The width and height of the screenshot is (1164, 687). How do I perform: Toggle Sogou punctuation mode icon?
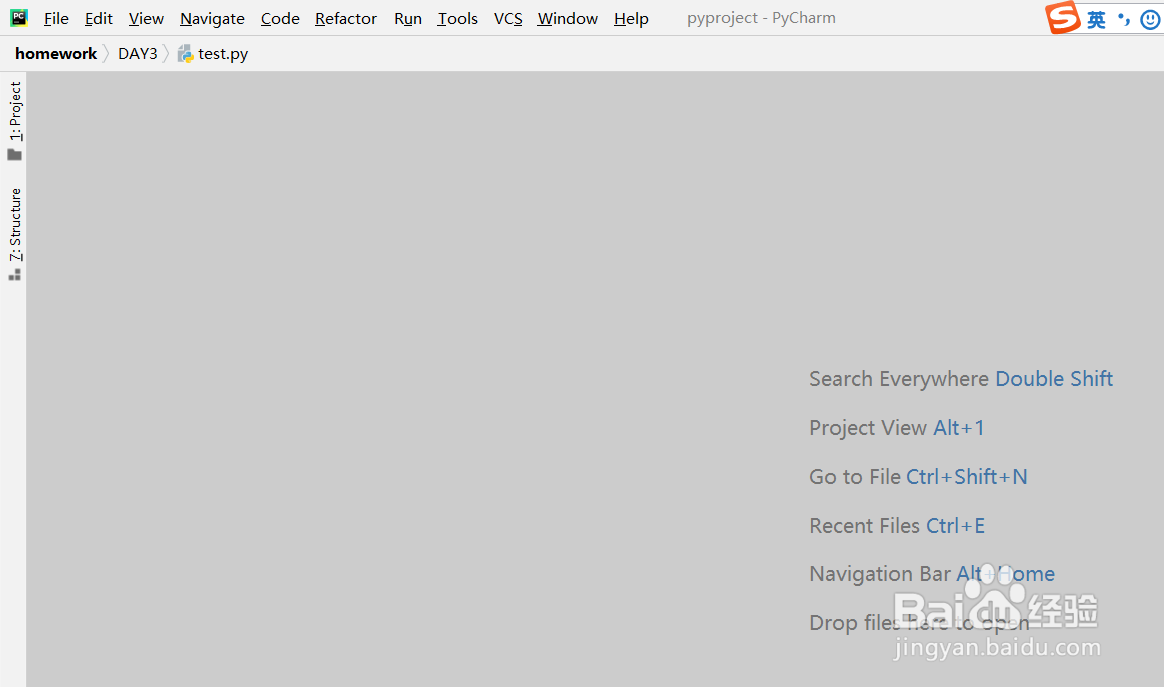(x=1124, y=19)
